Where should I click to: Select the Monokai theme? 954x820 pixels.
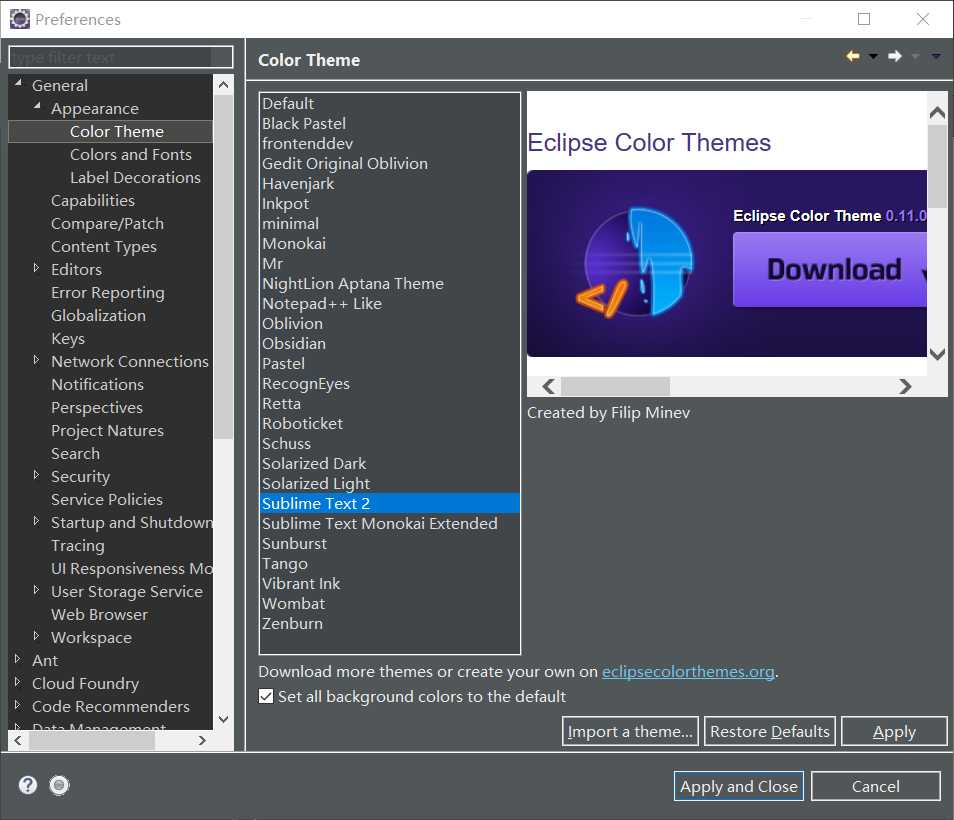[389, 243]
